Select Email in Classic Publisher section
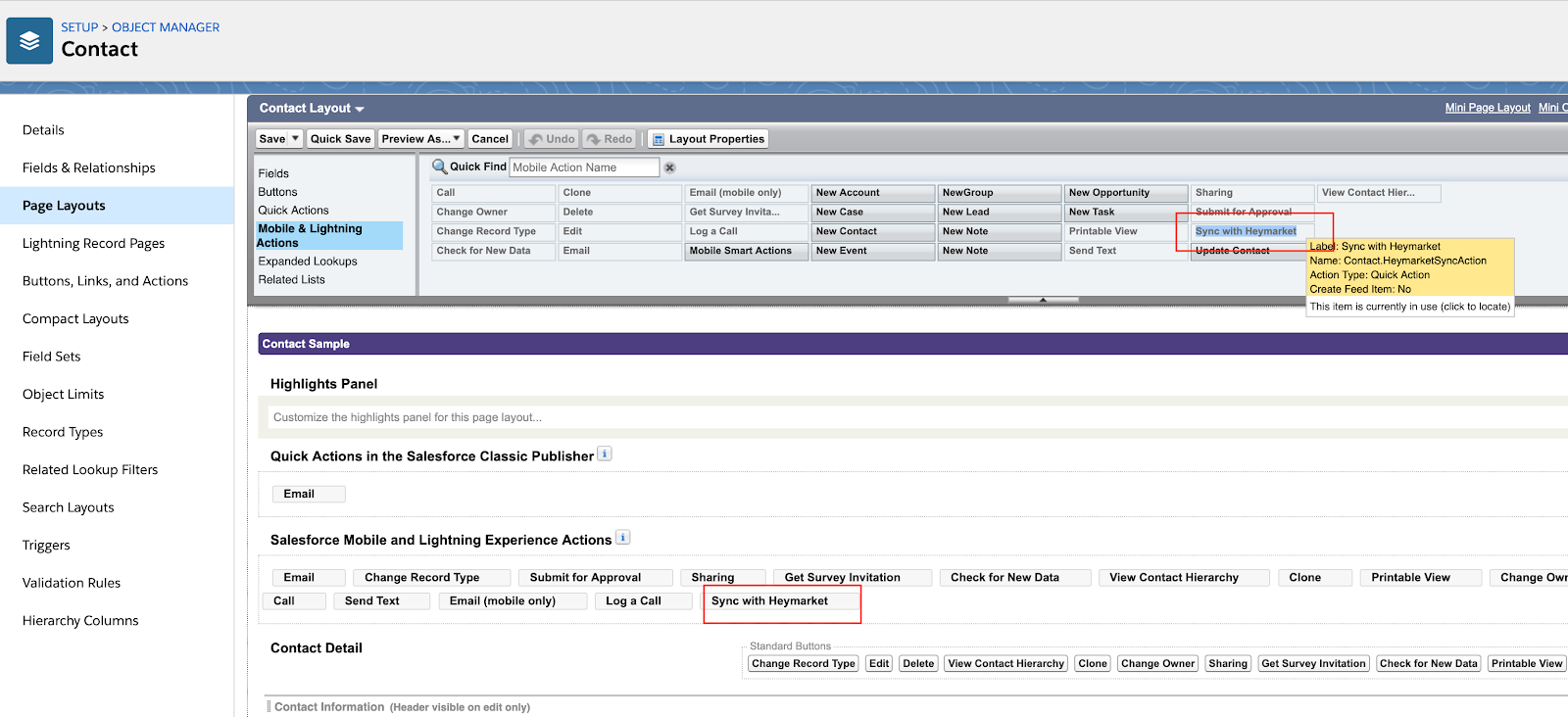 point(309,495)
